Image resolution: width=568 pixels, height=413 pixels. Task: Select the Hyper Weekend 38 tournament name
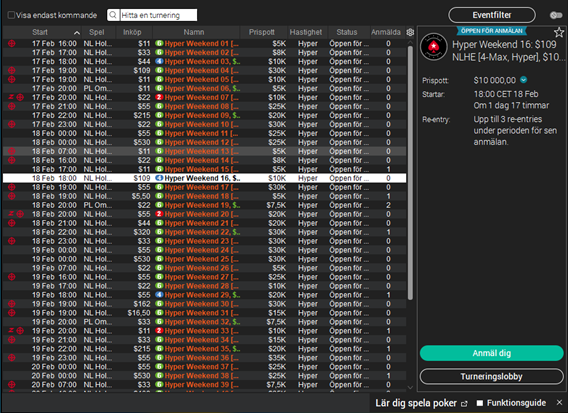click(x=201, y=376)
